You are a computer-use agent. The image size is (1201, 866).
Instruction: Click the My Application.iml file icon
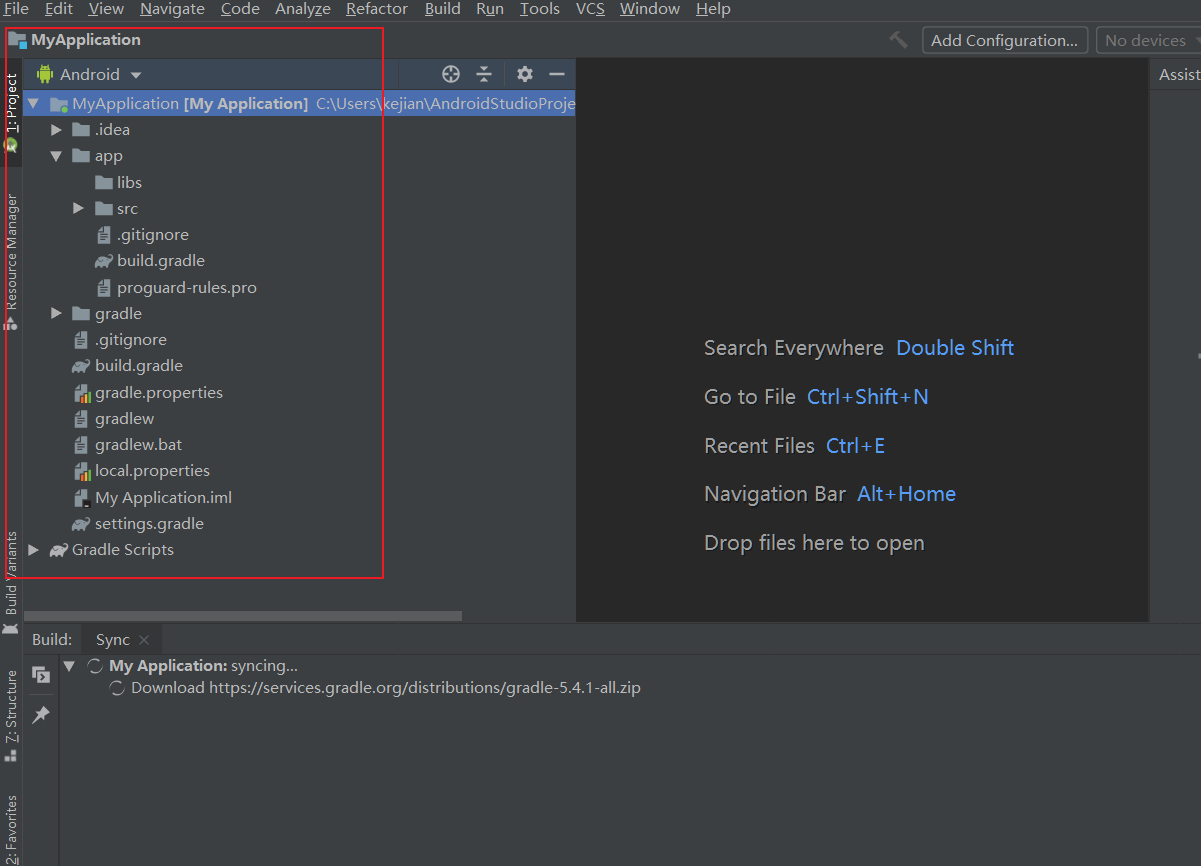82,498
